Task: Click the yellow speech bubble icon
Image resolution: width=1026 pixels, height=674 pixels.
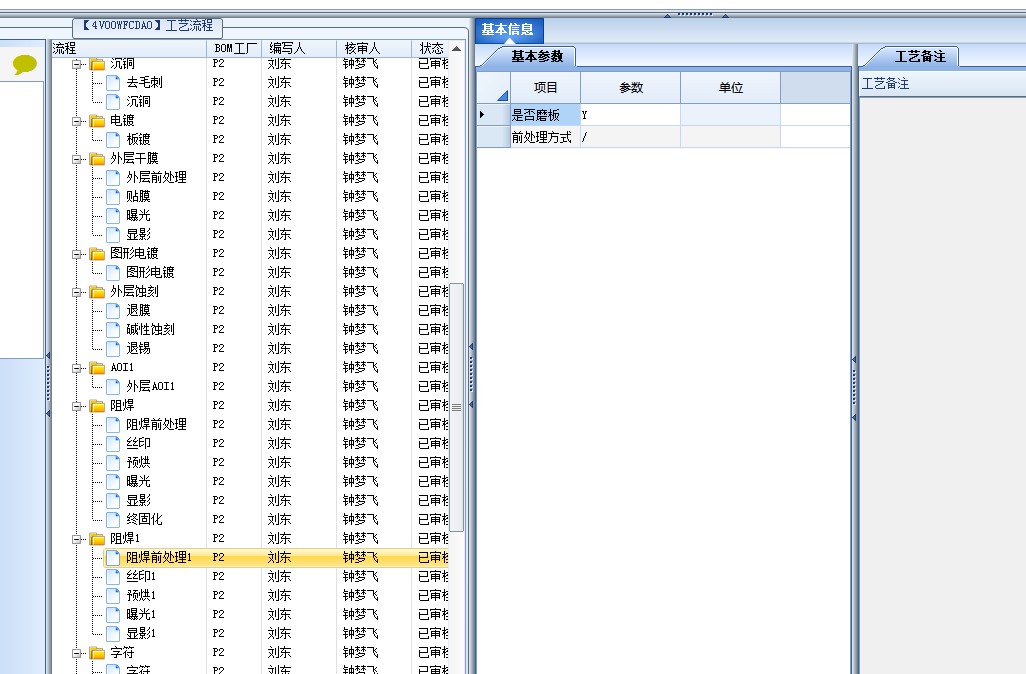Action: [25, 64]
